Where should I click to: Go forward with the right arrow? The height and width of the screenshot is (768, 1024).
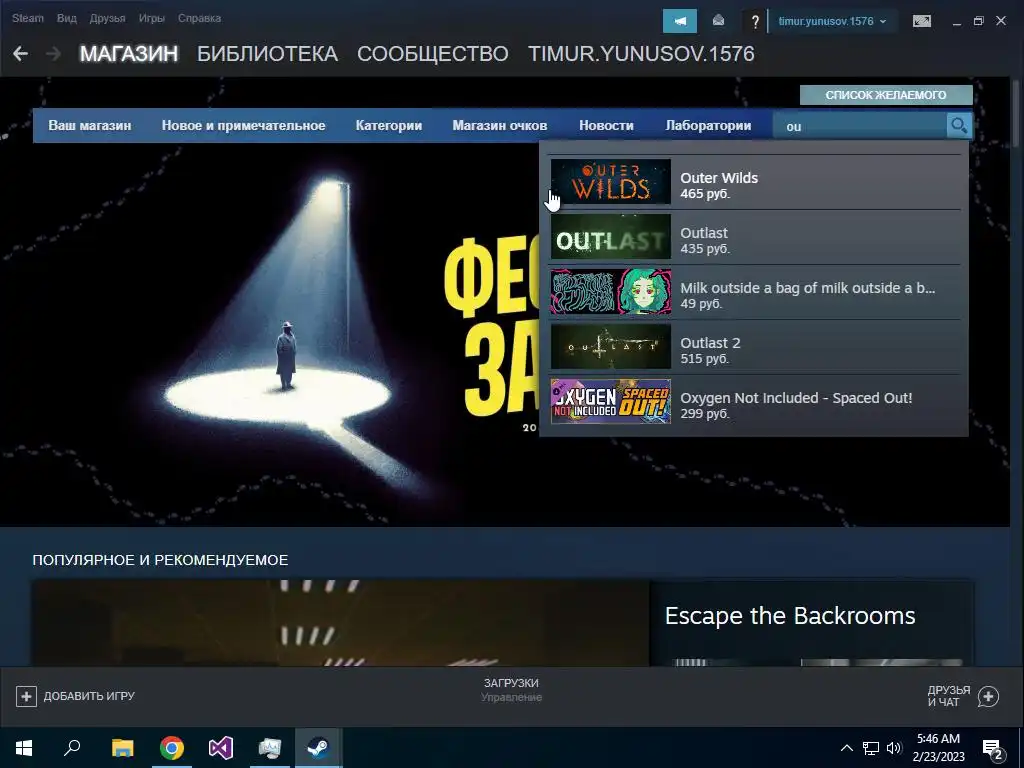[x=54, y=54]
